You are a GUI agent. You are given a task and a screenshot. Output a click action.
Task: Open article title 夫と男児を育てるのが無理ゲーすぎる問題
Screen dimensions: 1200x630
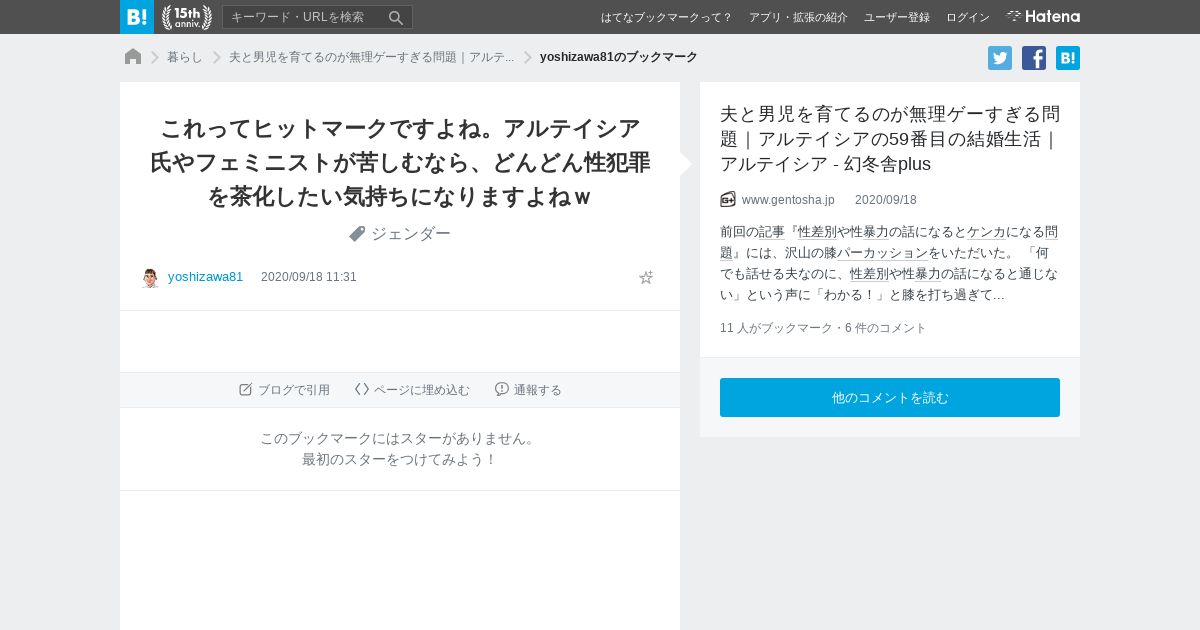point(890,138)
